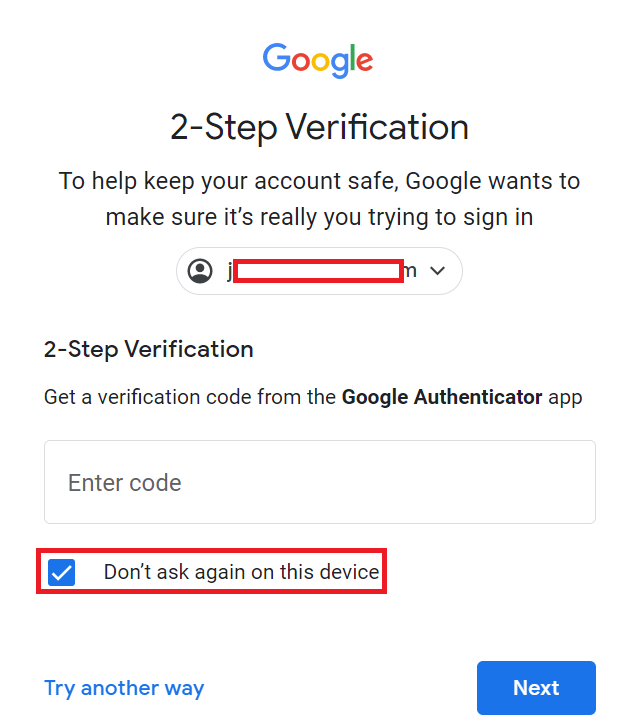Click the Google logo at the top
Image resolution: width=627 pixels, height=728 pixels.
(x=318, y=60)
